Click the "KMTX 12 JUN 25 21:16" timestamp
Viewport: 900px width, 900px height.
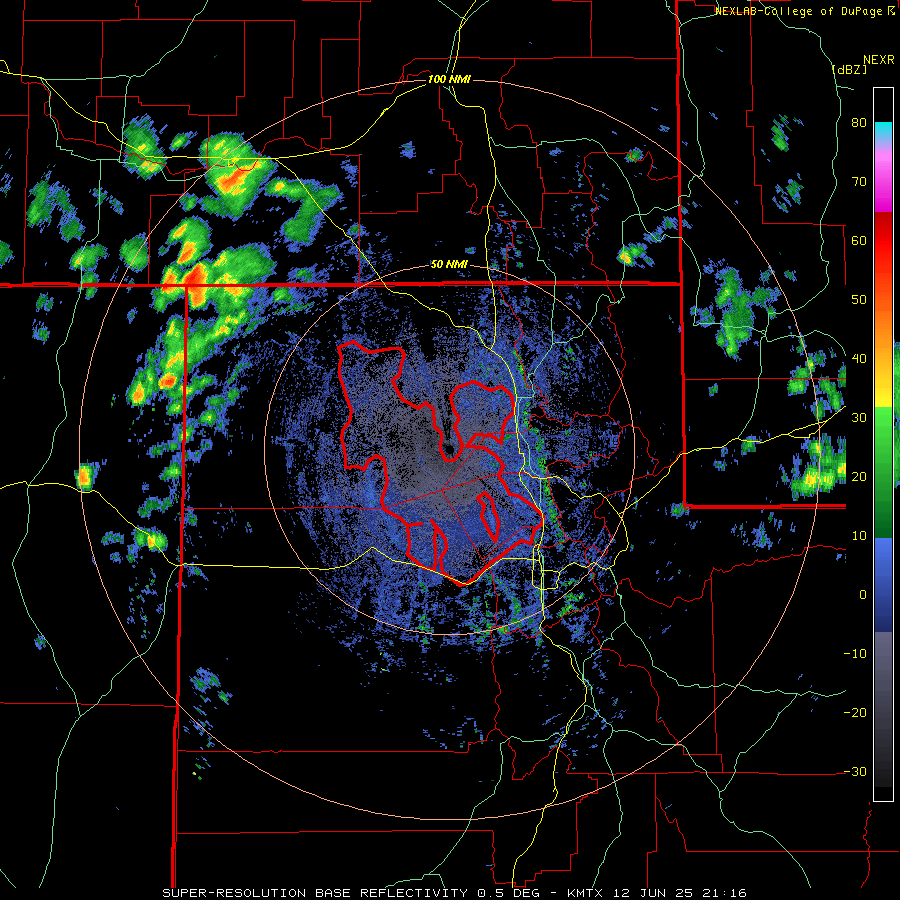click(657, 893)
